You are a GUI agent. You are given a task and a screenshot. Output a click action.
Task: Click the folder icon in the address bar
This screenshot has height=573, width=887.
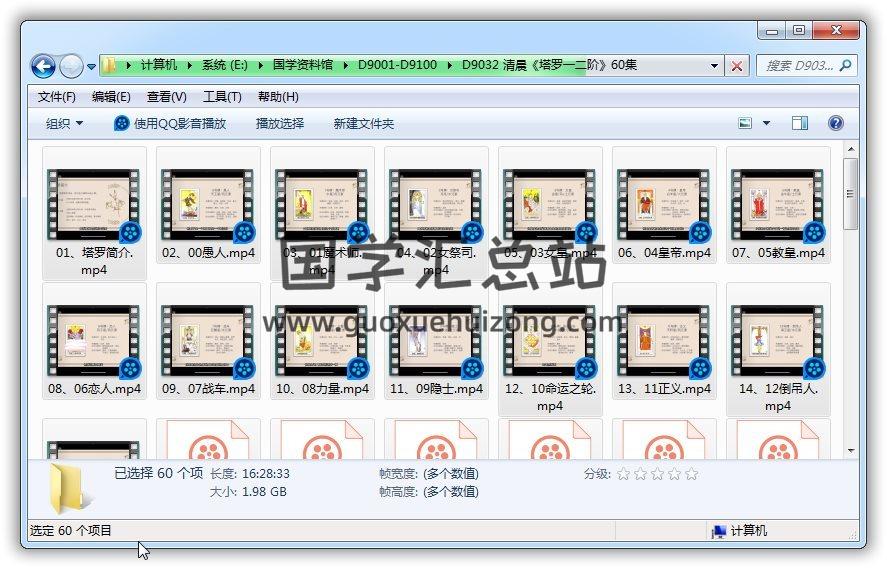109,66
